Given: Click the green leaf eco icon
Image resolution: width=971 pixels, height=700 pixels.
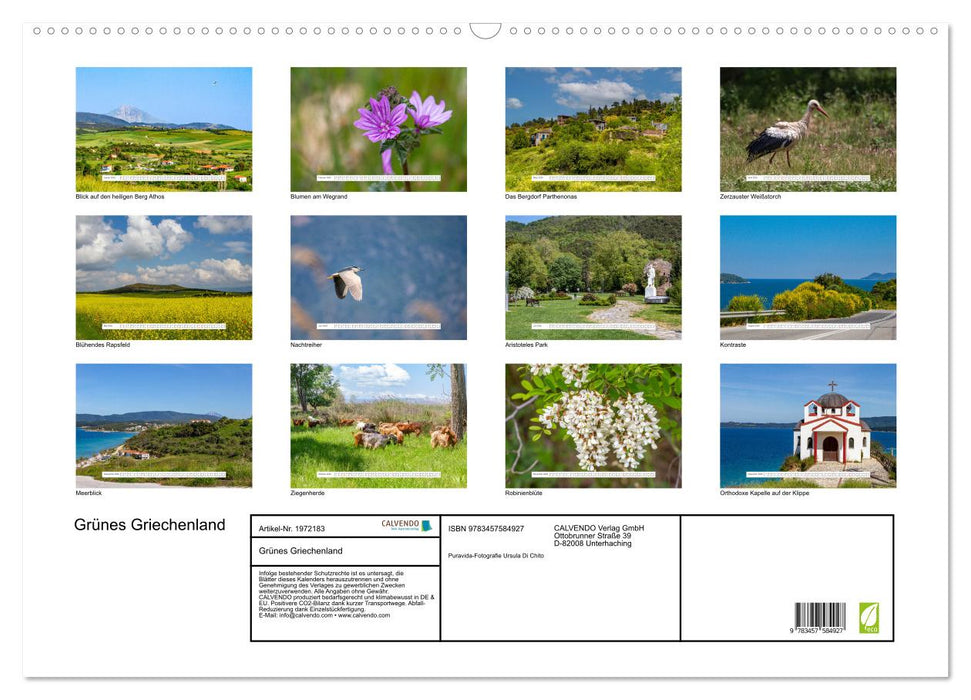Looking at the screenshot, I should click(x=869, y=617).
